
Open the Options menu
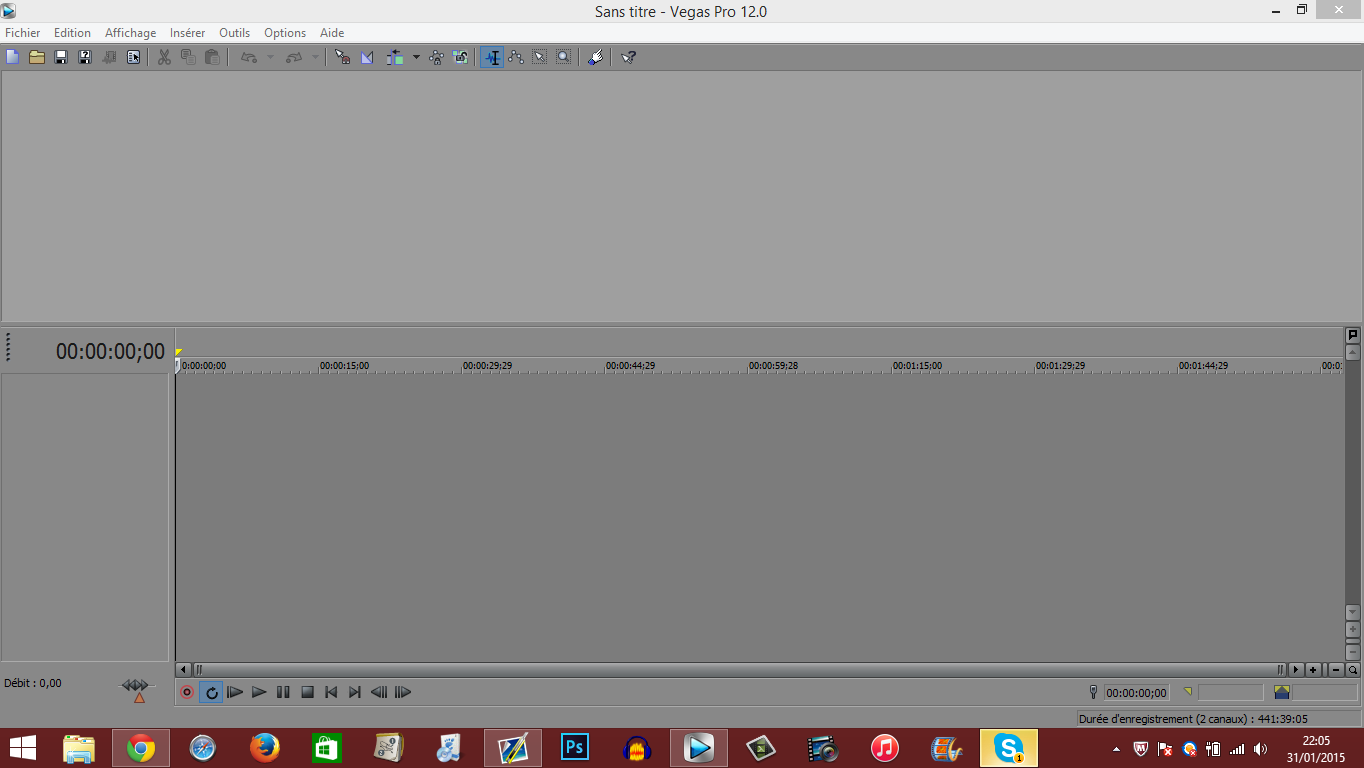coord(285,33)
